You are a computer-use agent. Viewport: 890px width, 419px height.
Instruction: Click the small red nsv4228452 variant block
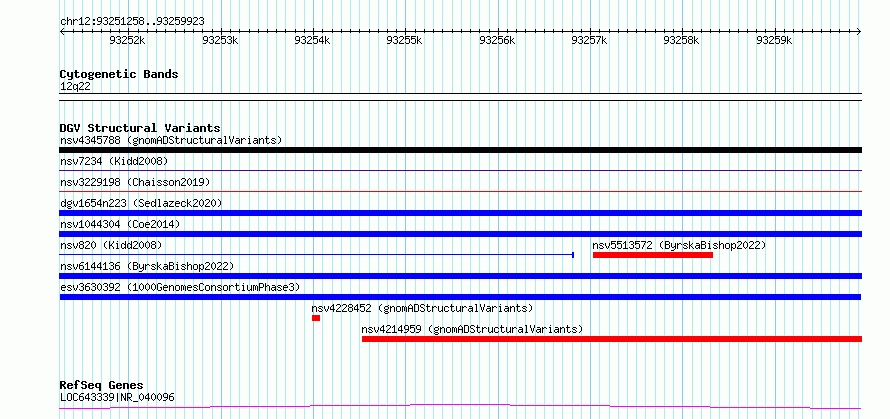(x=316, y=318)
